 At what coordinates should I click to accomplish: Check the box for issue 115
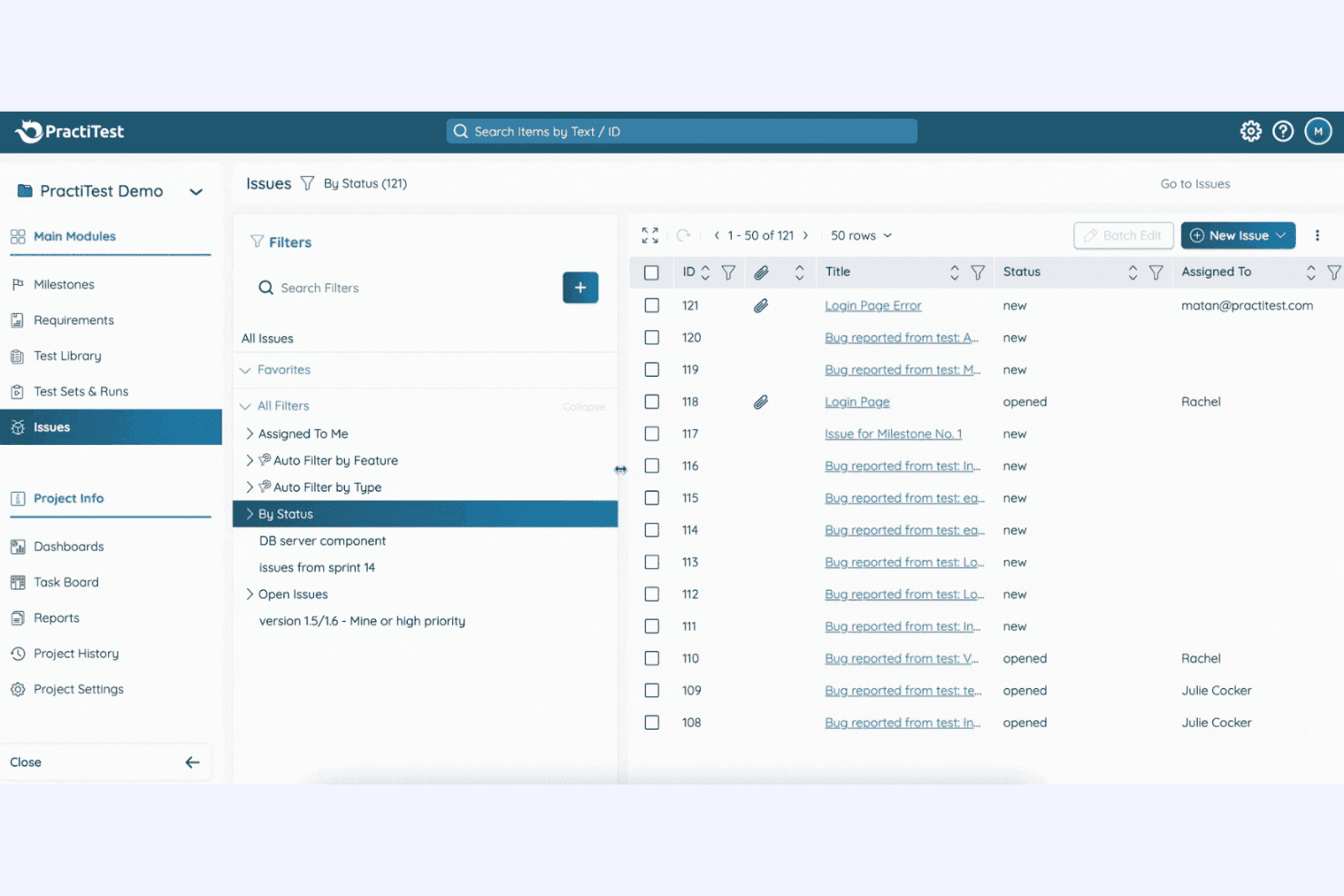point(651,497)
